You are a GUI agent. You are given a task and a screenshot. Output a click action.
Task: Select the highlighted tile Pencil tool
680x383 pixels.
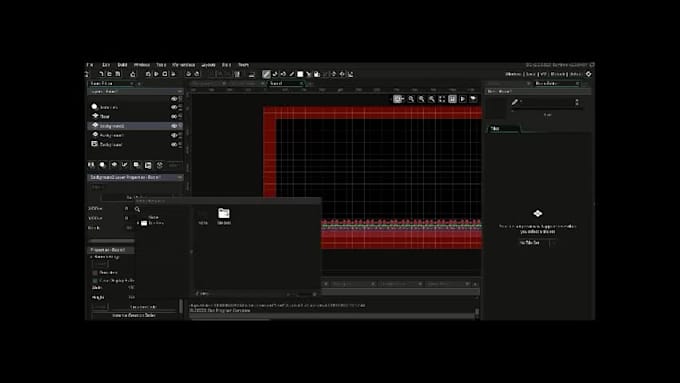click(x=266, y=74)
